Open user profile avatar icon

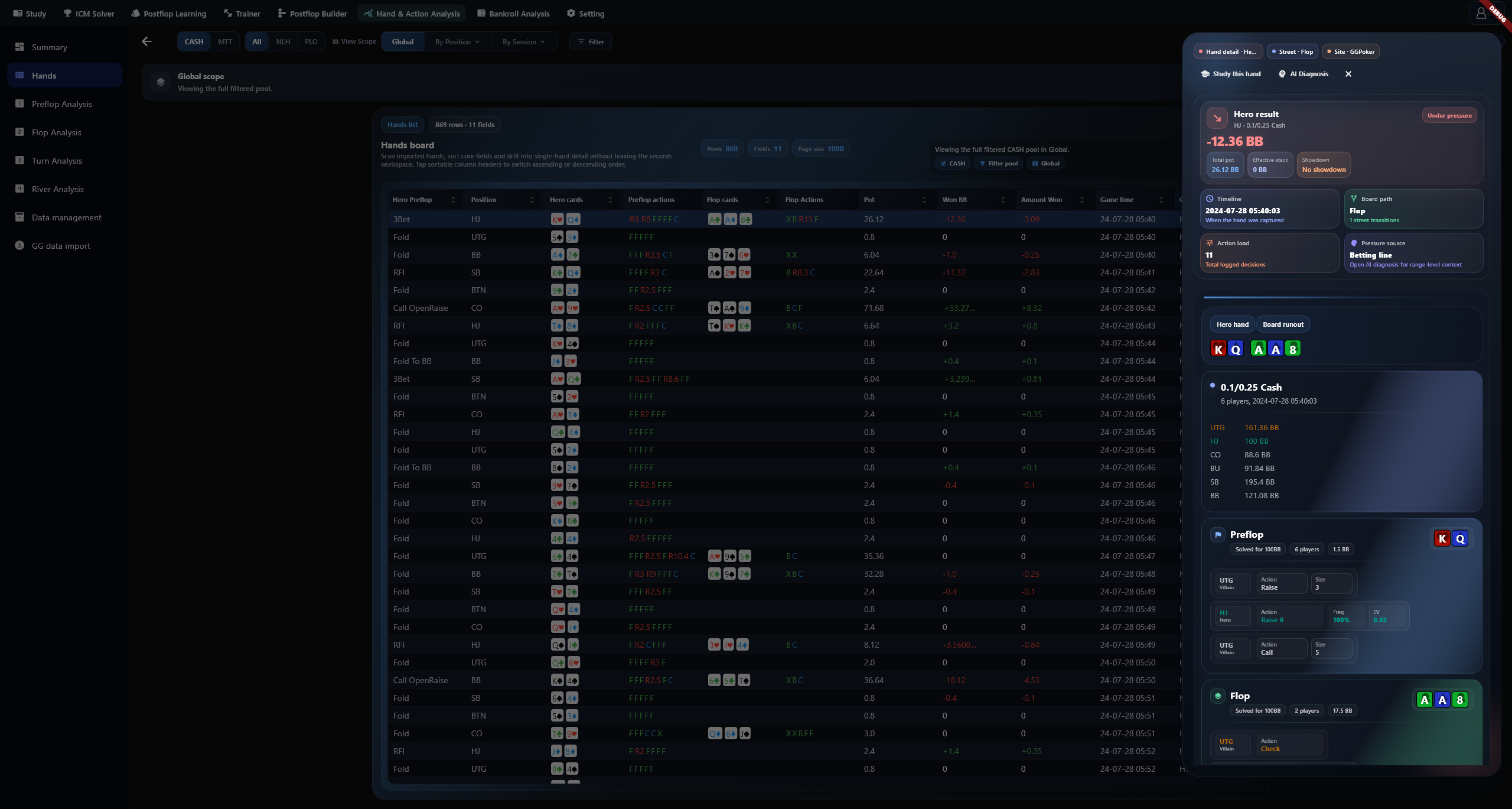1481,14
